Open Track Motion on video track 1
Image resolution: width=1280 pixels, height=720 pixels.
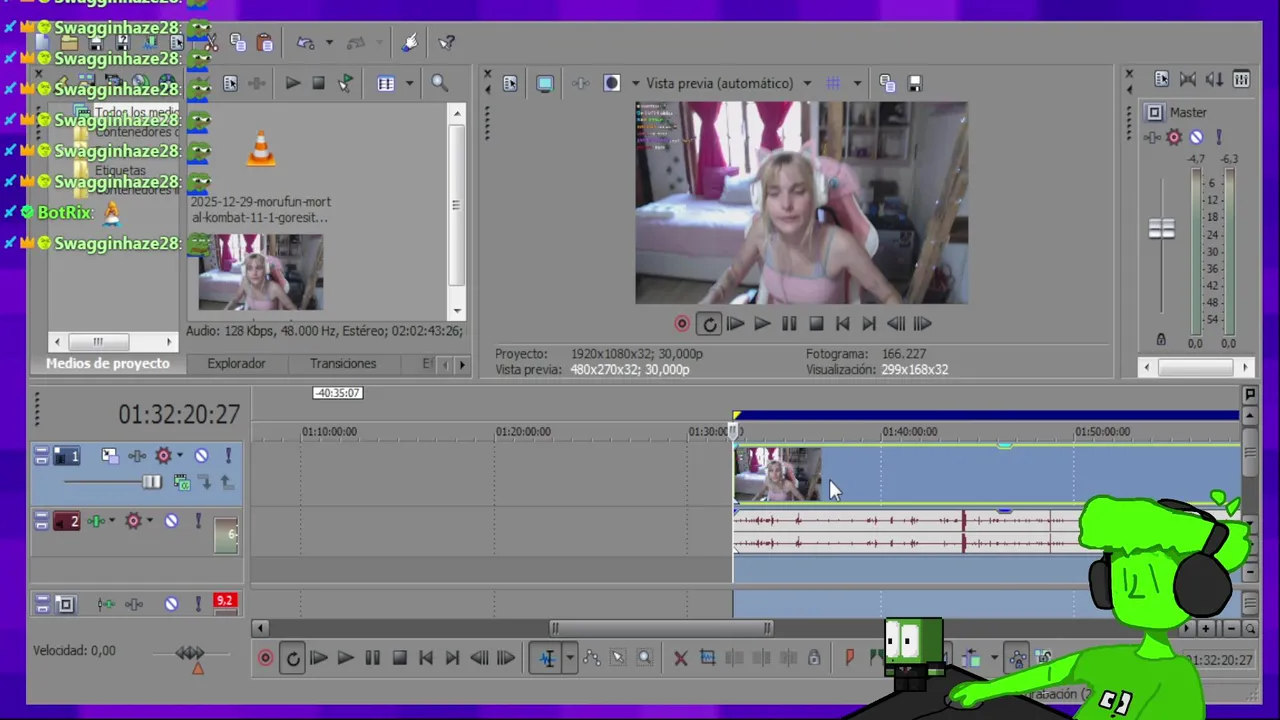click(x=109, y=456)
